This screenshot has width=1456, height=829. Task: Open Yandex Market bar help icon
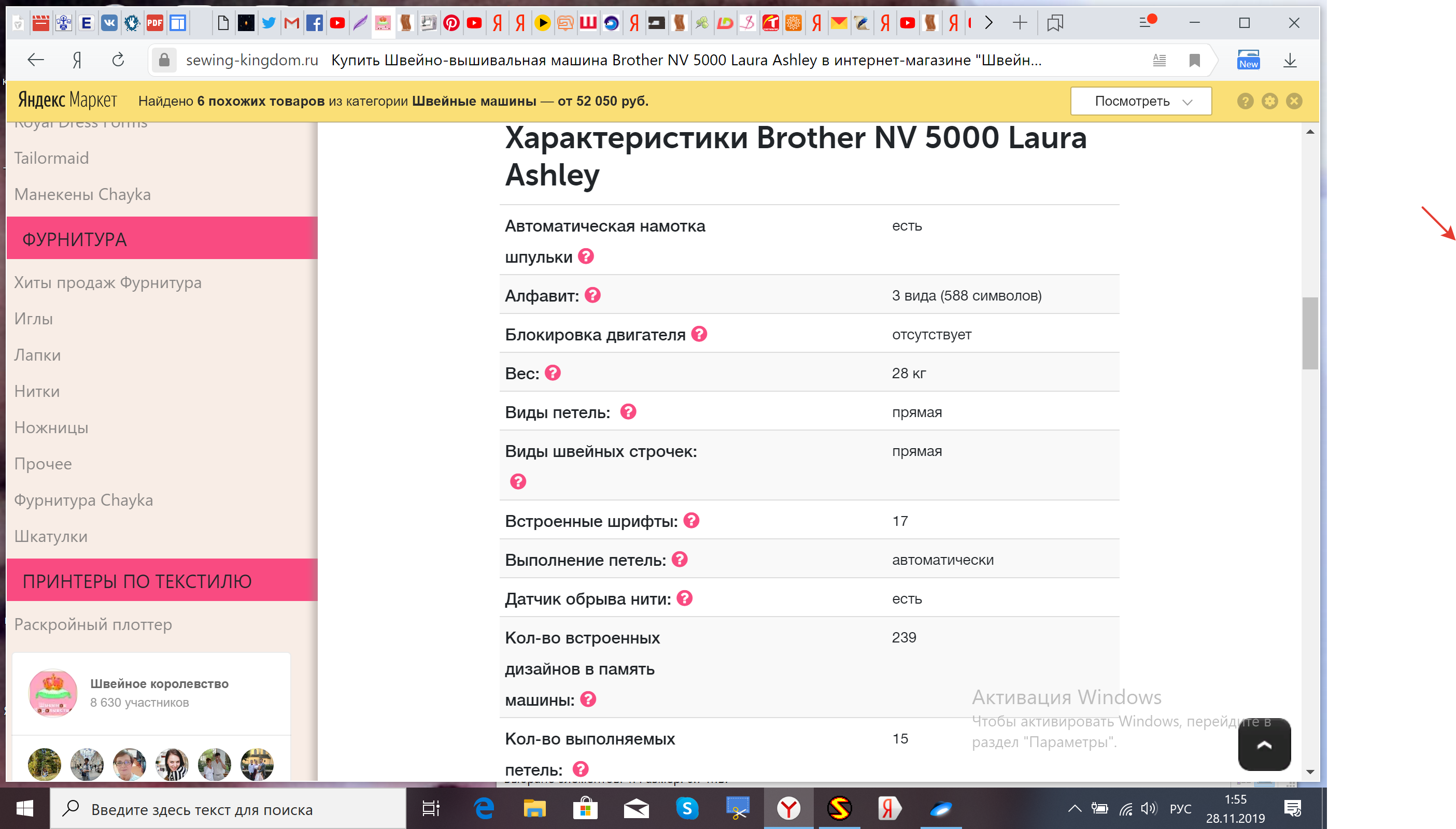(1245, 102)
